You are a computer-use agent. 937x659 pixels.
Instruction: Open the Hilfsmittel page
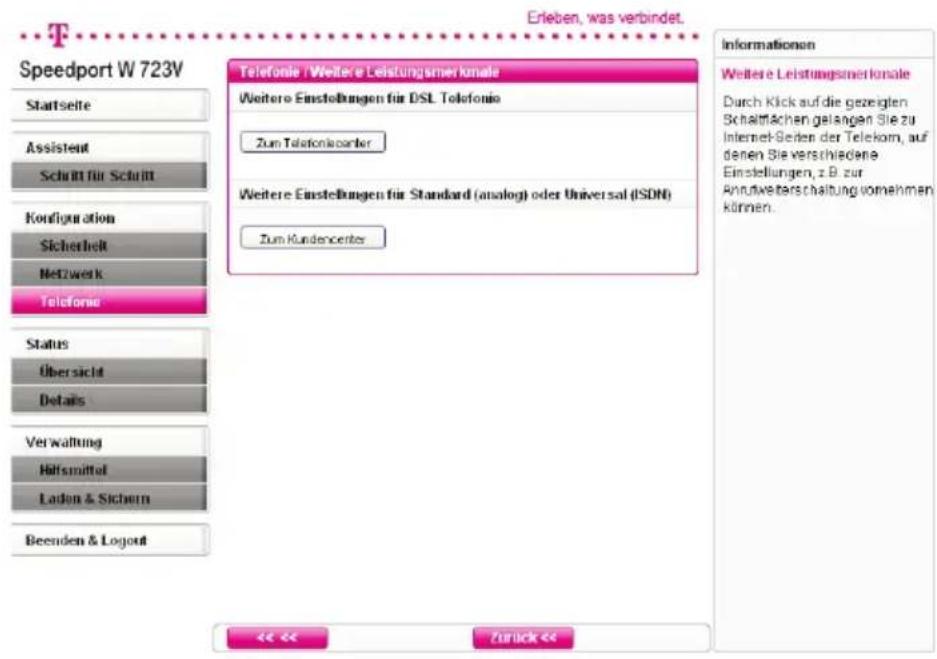click(x=110, y=470)
